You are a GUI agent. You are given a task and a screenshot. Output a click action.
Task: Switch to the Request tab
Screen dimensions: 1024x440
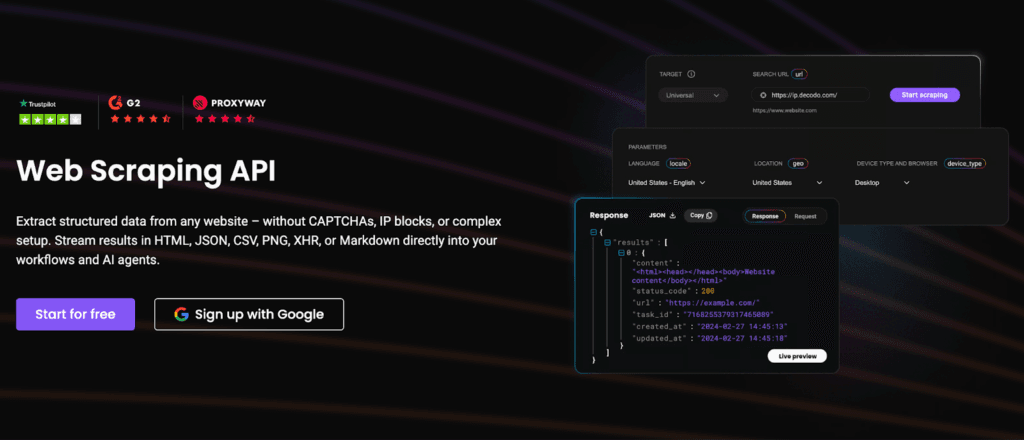805,215
